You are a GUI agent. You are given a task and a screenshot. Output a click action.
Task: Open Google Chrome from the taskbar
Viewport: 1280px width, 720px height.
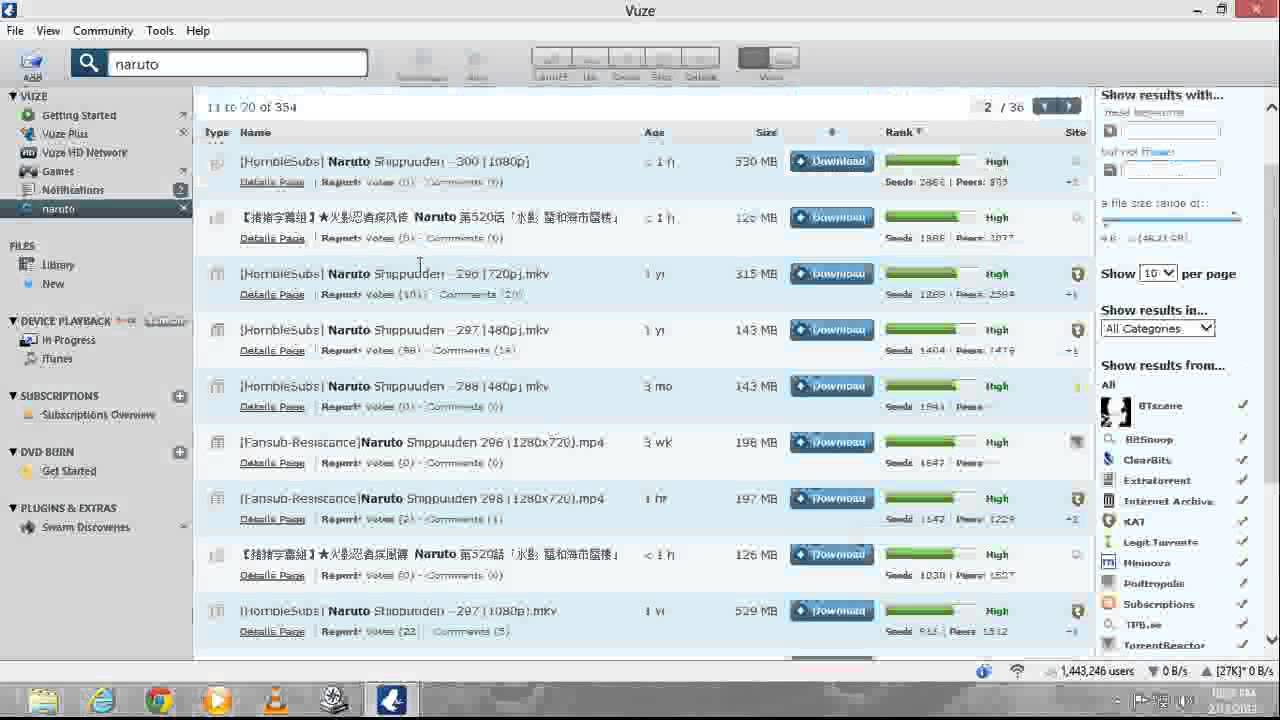click(159, 701)
